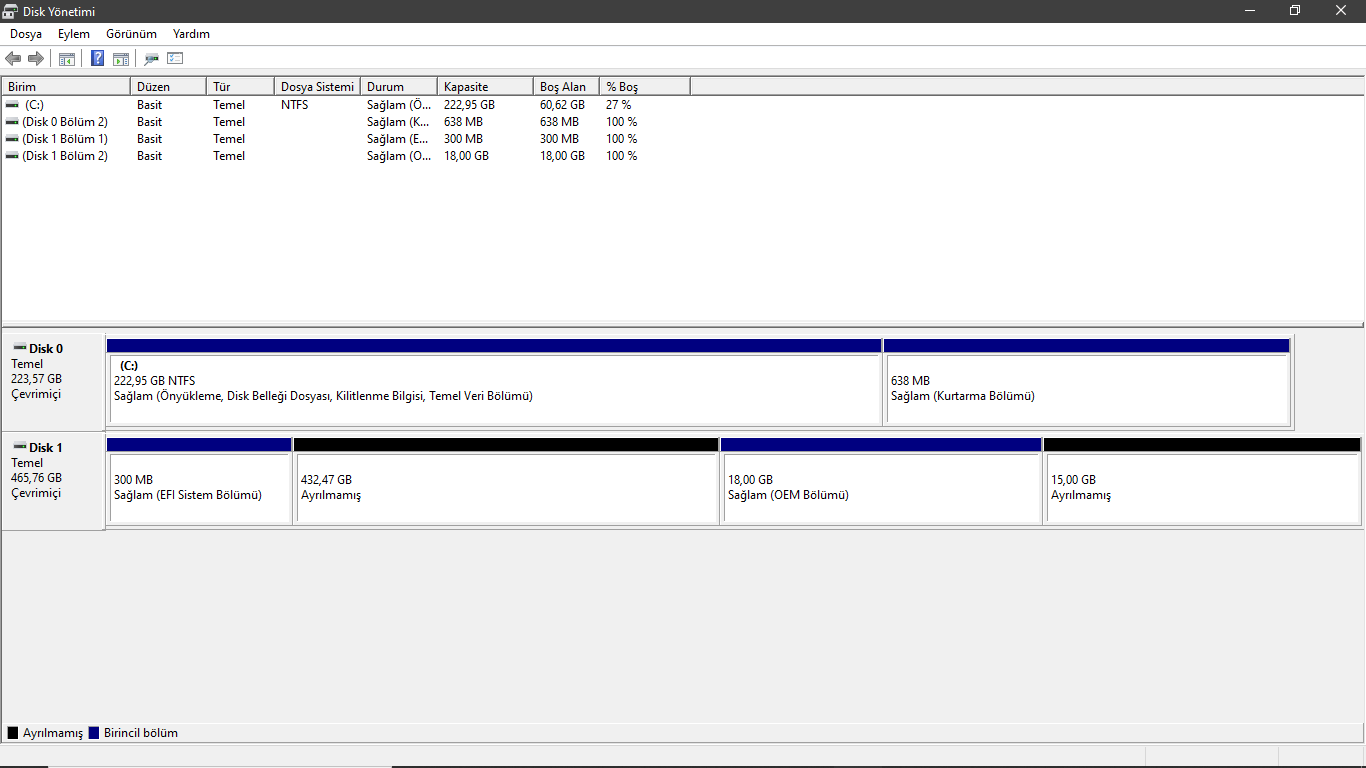The height and width of the screenshot is (768, 1366).
Task: Open Help via blue question mark icon
Action: 98,59
